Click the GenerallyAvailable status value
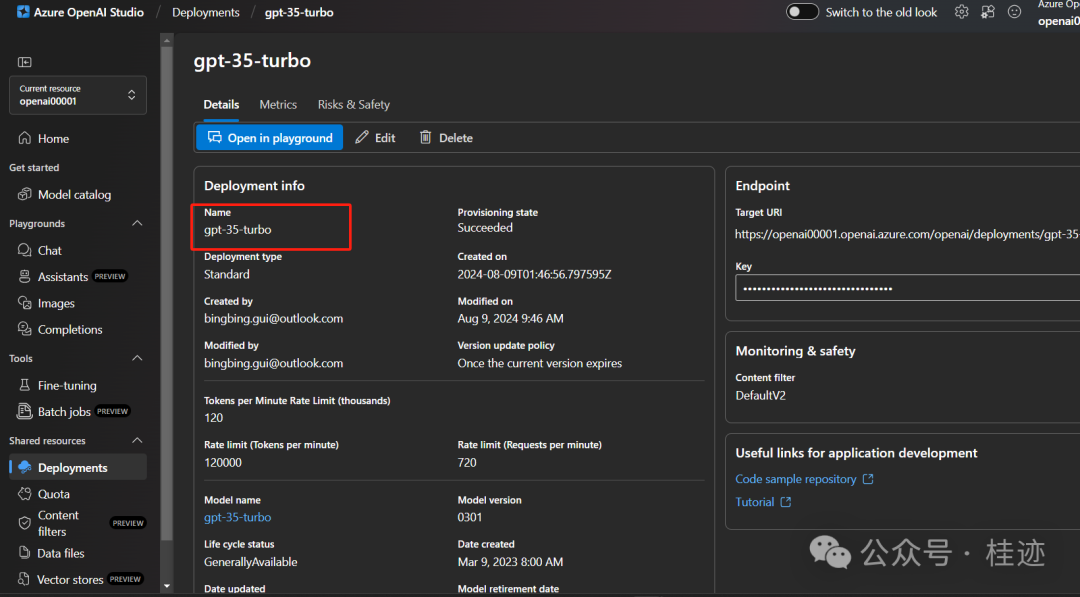1080x597 pixels. (x=251, y=562)
